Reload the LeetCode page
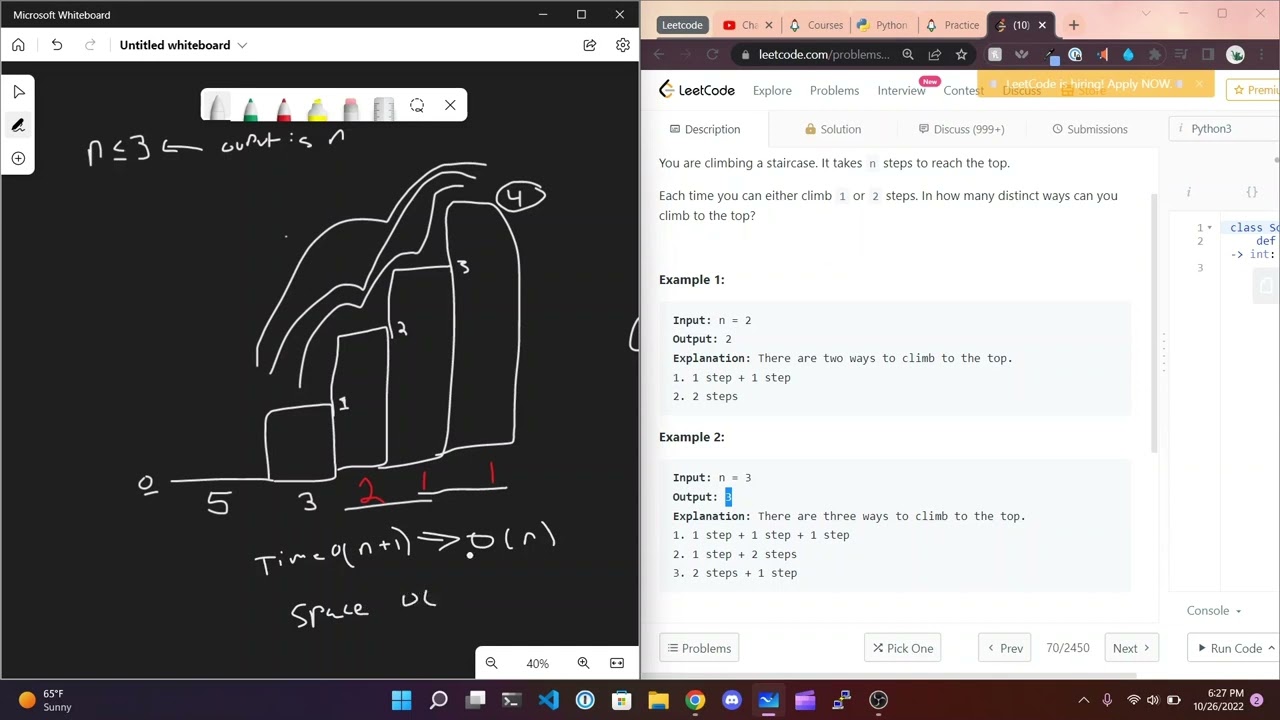This screenshot has width=1280, height=720. point(712,55)
